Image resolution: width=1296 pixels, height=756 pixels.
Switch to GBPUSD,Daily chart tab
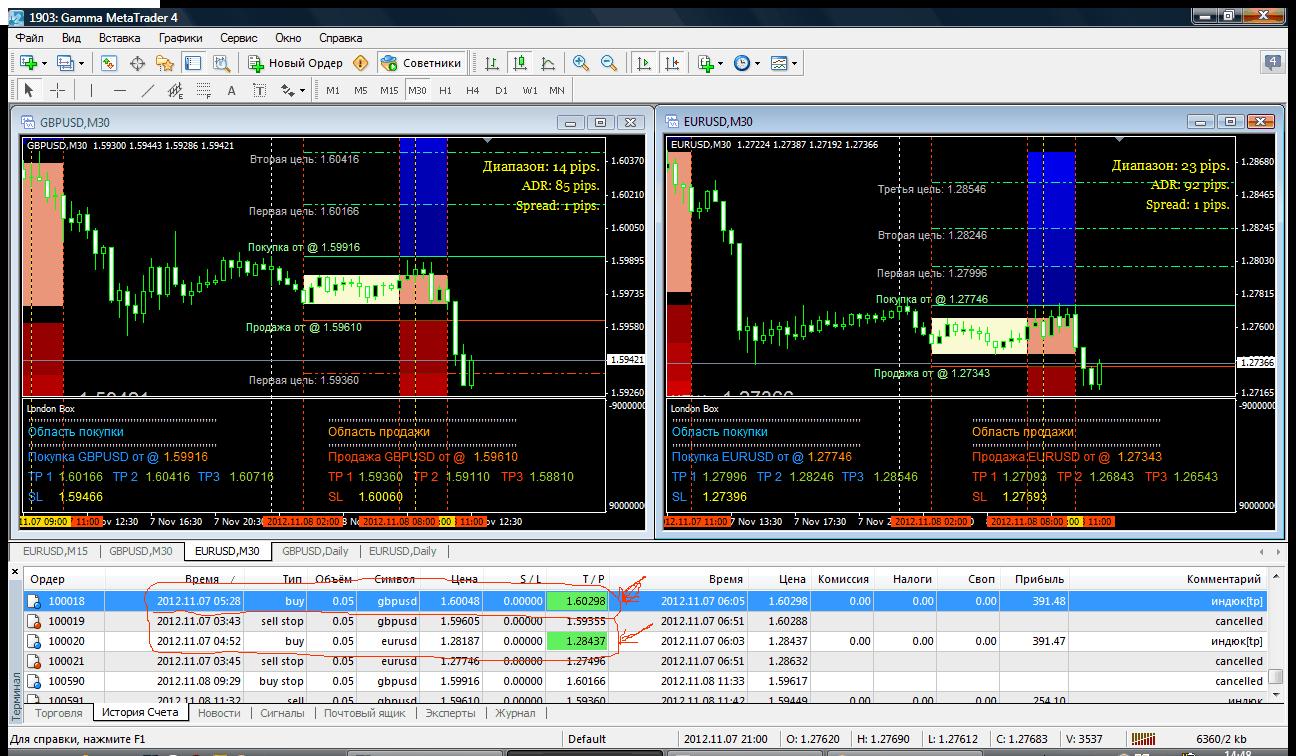[x=315, y=551]
